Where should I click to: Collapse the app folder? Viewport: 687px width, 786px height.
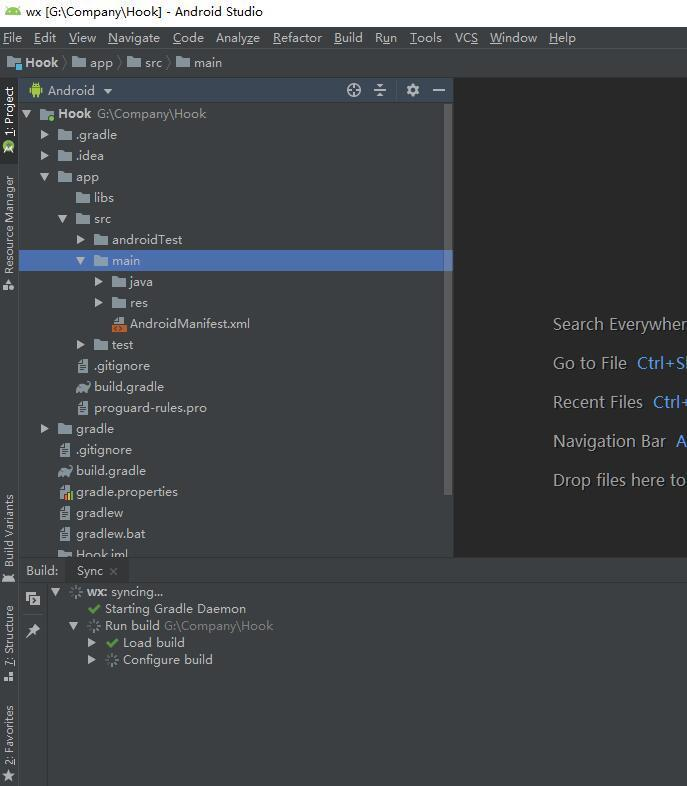(45, 177)
